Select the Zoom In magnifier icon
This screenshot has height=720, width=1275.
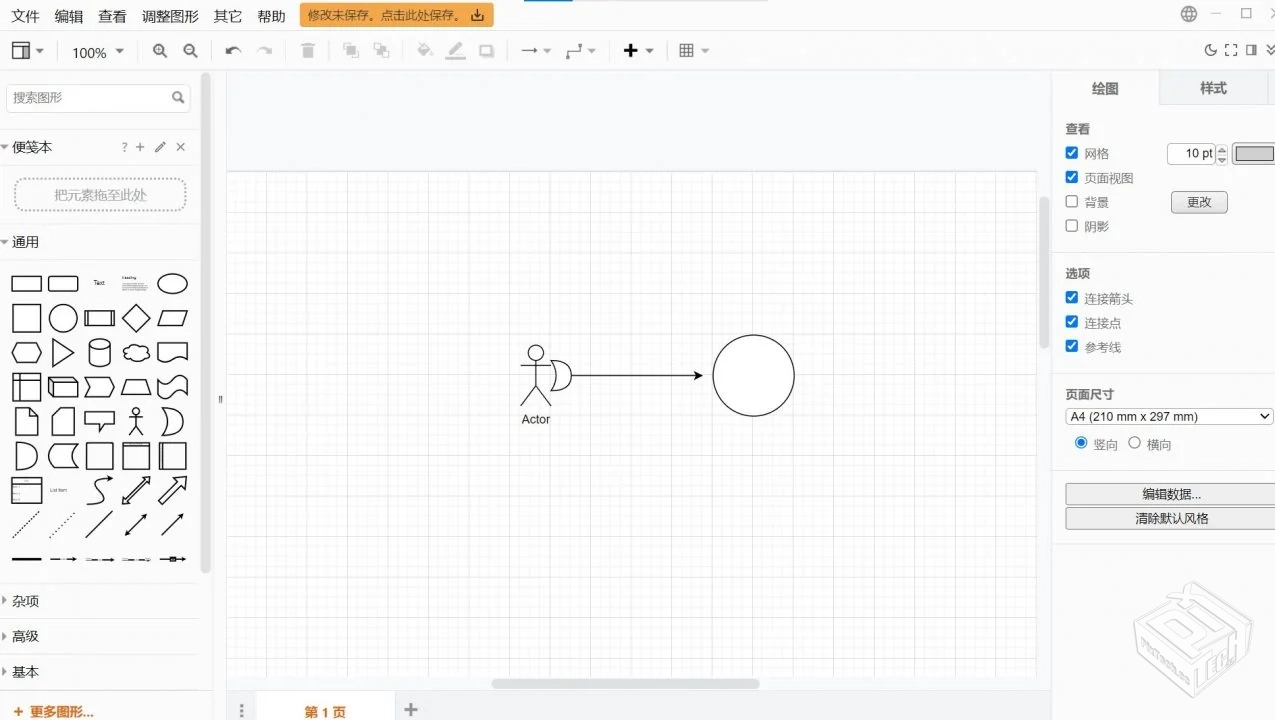[x=160, y=50]
